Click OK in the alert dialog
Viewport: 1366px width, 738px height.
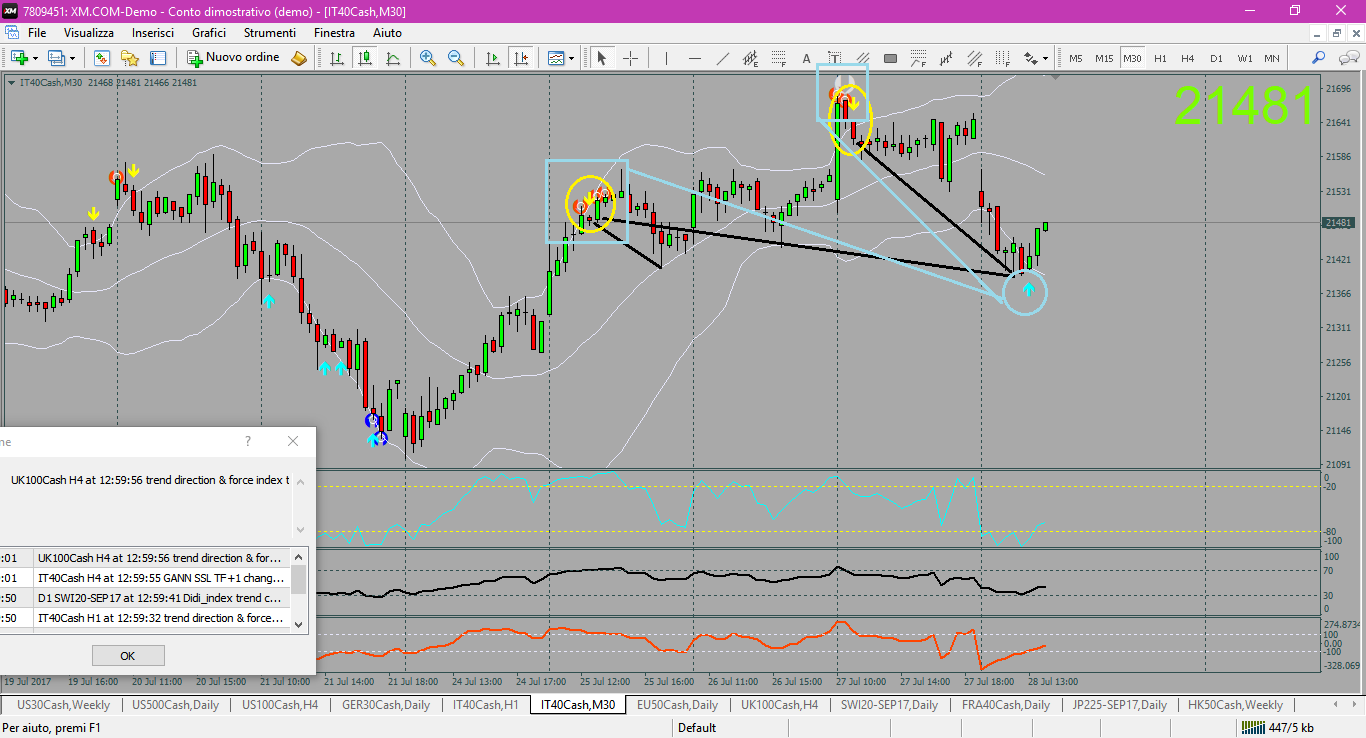(x=128, y=656)
